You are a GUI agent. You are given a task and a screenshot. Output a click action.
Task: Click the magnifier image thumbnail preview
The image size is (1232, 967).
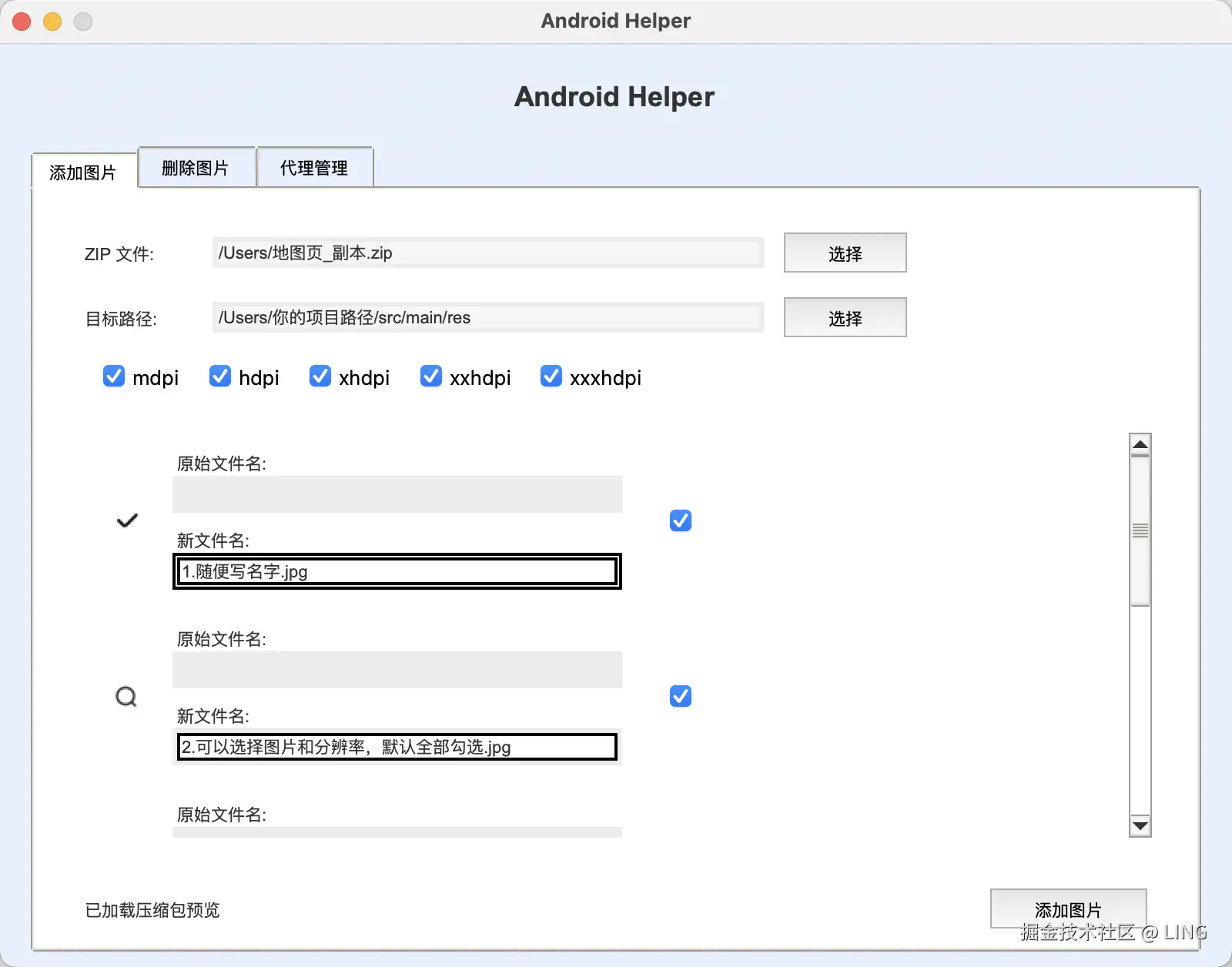pyautogui.click(x=126, y=697)
